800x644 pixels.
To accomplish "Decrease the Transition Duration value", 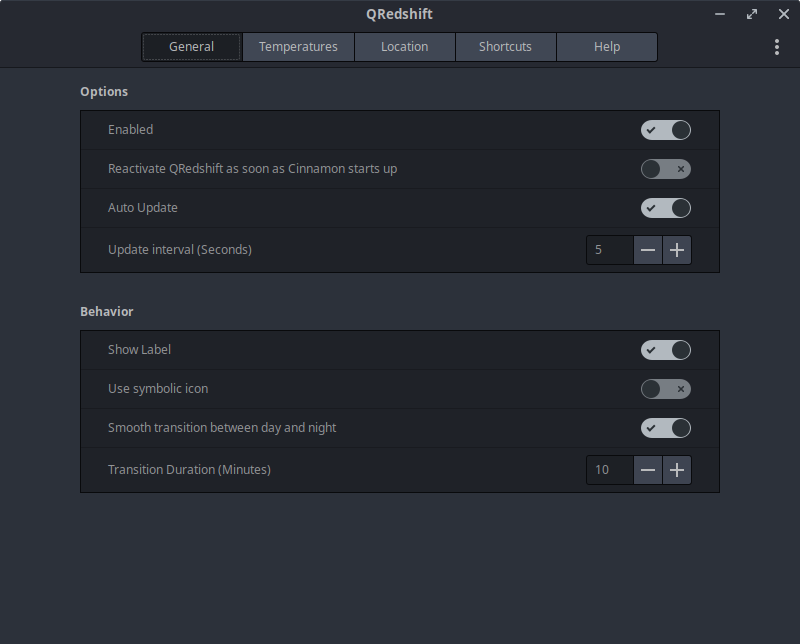I will (648, 470).
